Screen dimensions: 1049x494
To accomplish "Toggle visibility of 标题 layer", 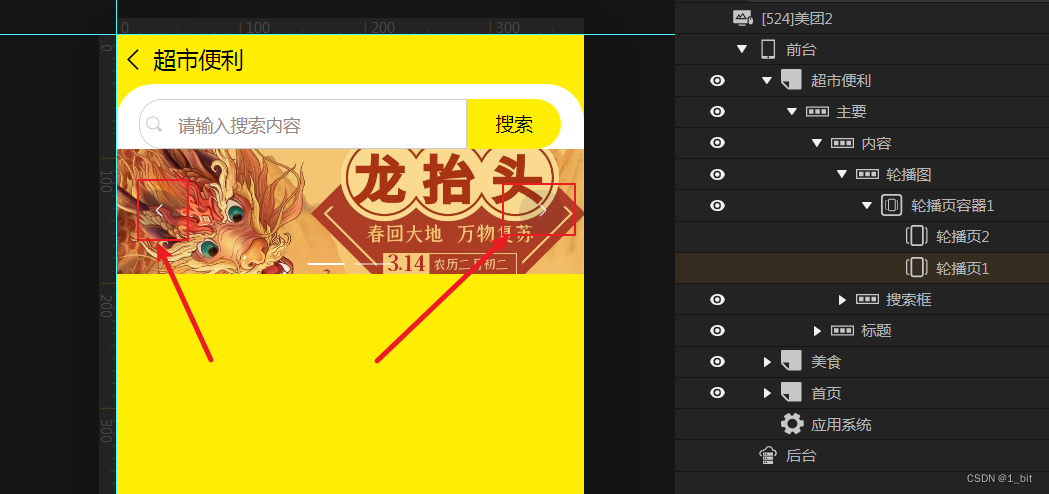I will pos(717,331).
